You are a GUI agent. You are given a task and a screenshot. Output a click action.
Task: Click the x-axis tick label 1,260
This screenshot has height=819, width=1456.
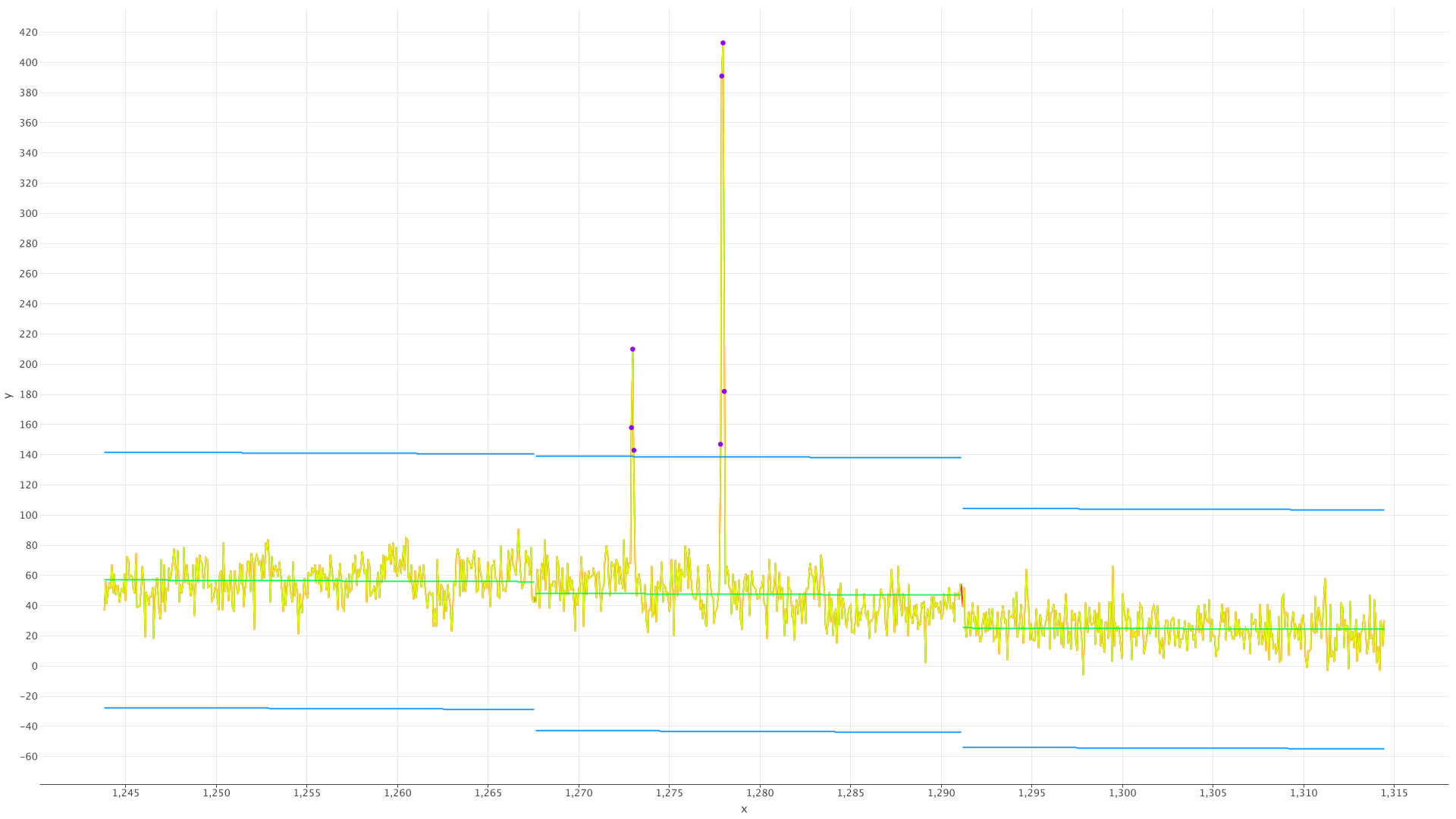(x=397, y=793)
